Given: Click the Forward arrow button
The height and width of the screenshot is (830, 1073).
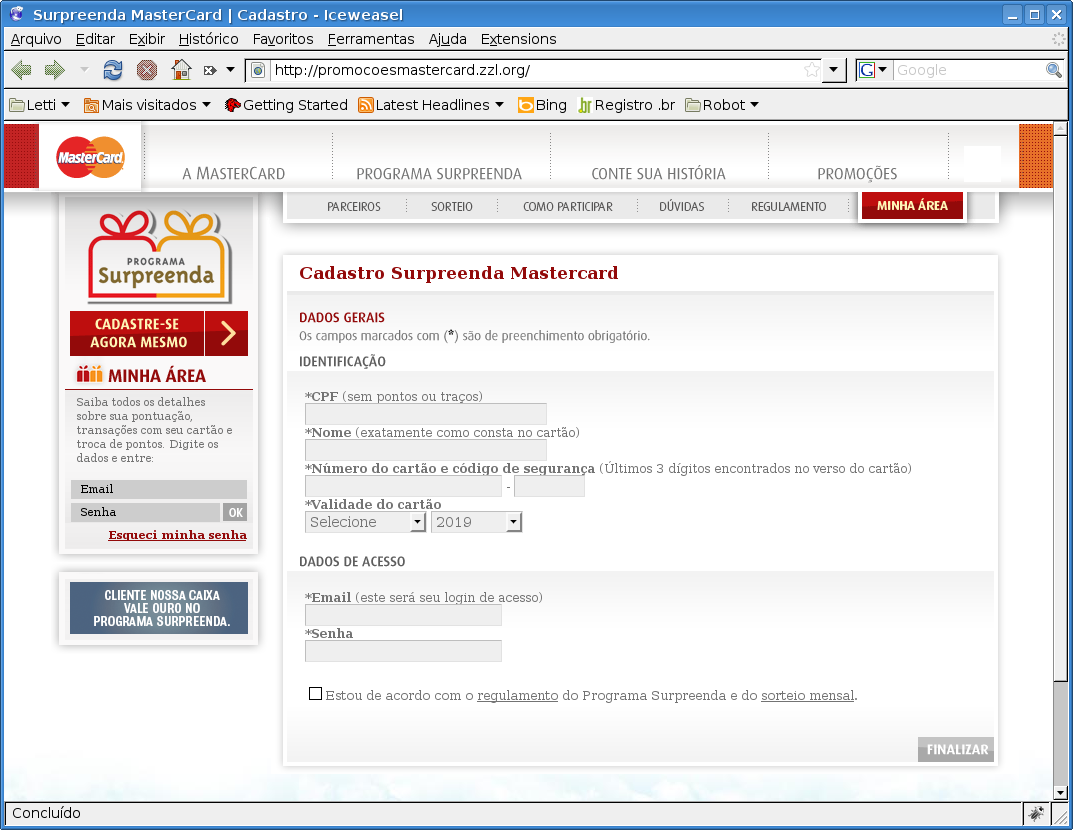Looking at the screenshot, I should click(55, 70).
